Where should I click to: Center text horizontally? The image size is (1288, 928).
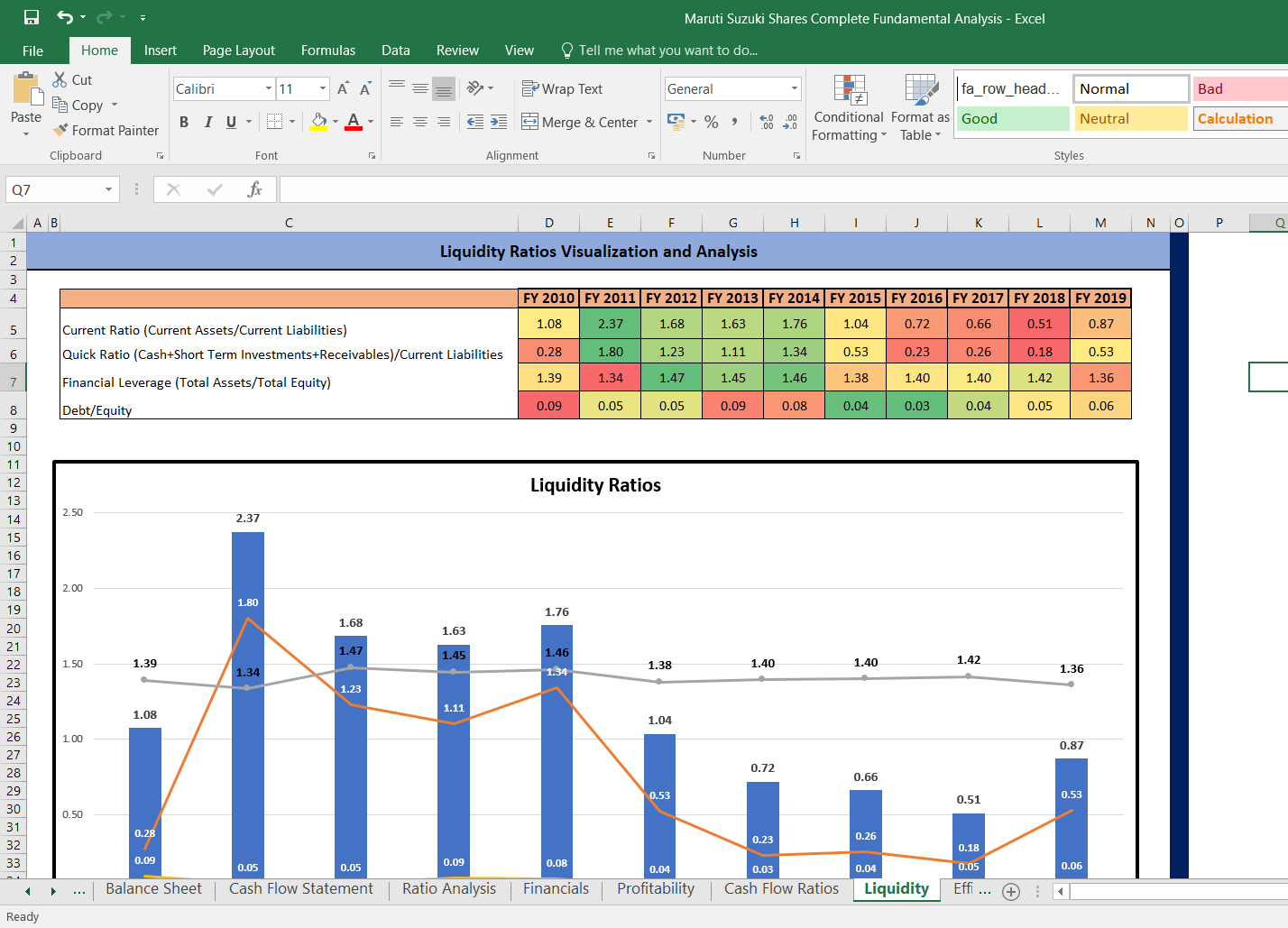(x=420, y=122)
